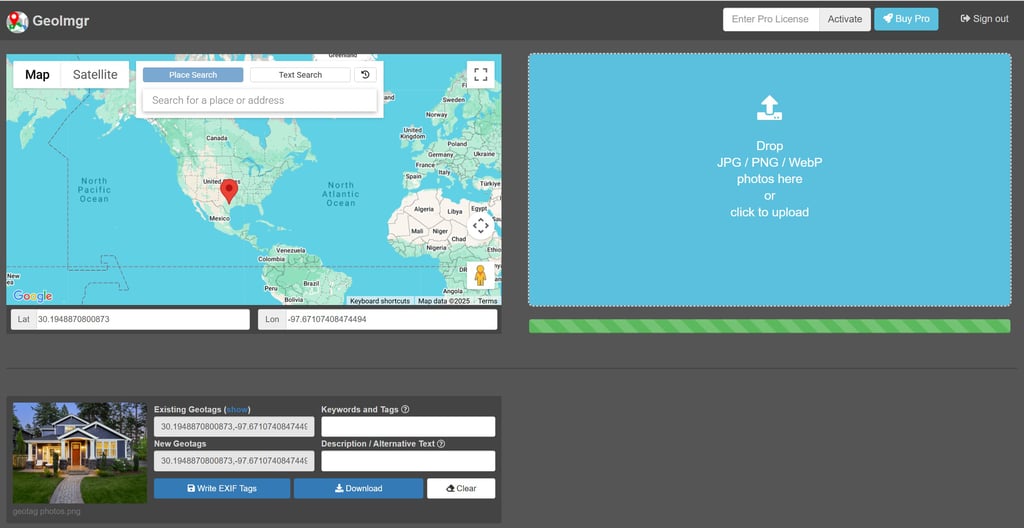Sign out of GeoImgr
Viewport: 1024px width, 528px height.
pyautogui.click(x=984, y=19)
